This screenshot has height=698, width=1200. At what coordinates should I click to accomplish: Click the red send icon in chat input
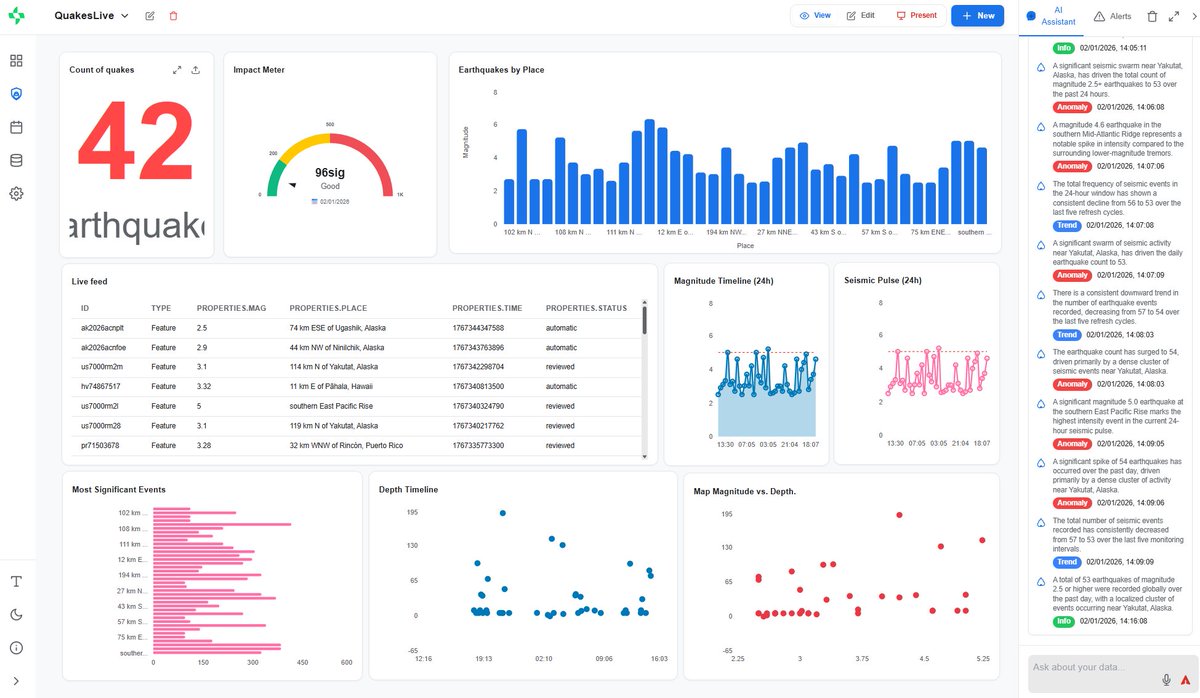(x=1185, y=679)
